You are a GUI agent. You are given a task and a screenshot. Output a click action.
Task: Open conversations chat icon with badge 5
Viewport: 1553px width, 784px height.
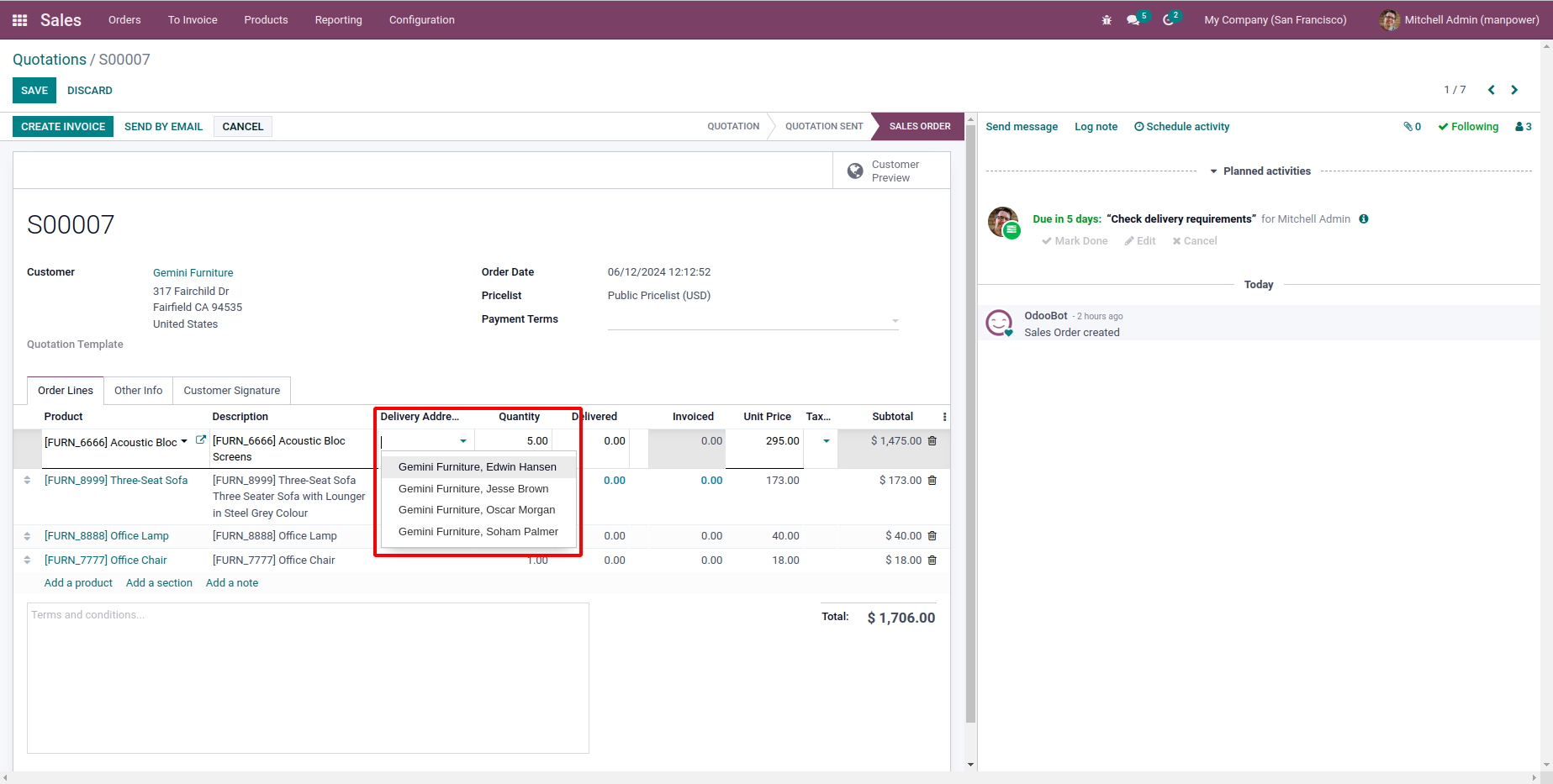1133,20
